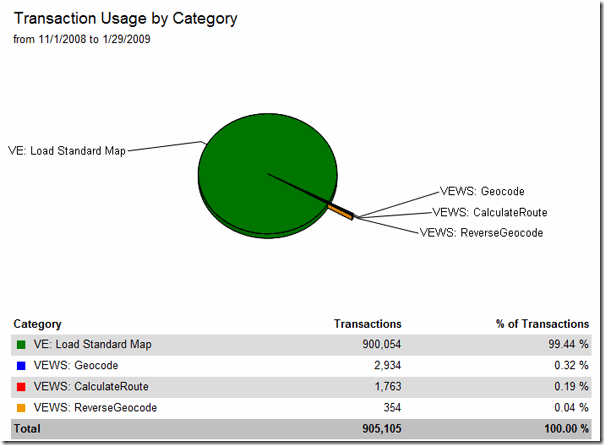604x445 pixels.
Task: Click 'VEWS: CalculateRoute' in the table
Action: point(91,386)
